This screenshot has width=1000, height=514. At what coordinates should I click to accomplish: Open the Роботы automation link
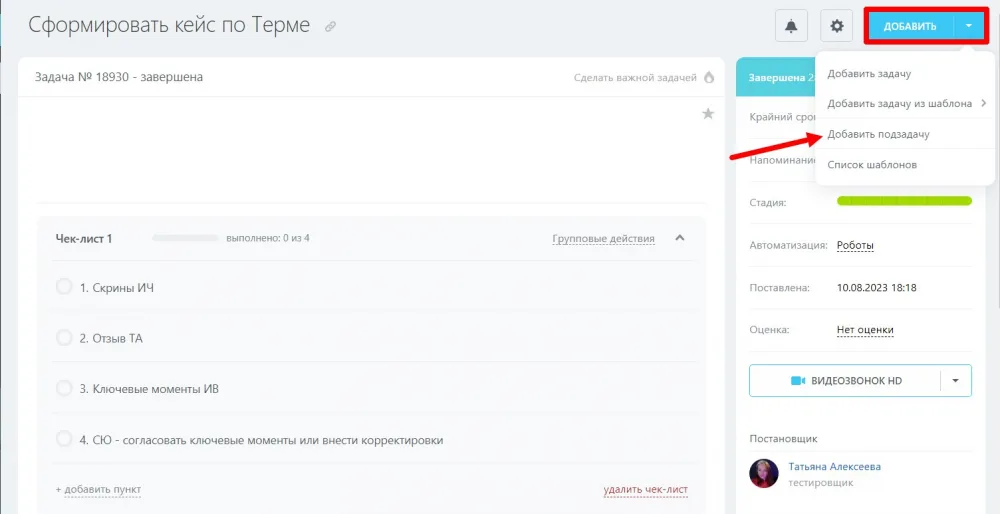[x=855, y=246]
